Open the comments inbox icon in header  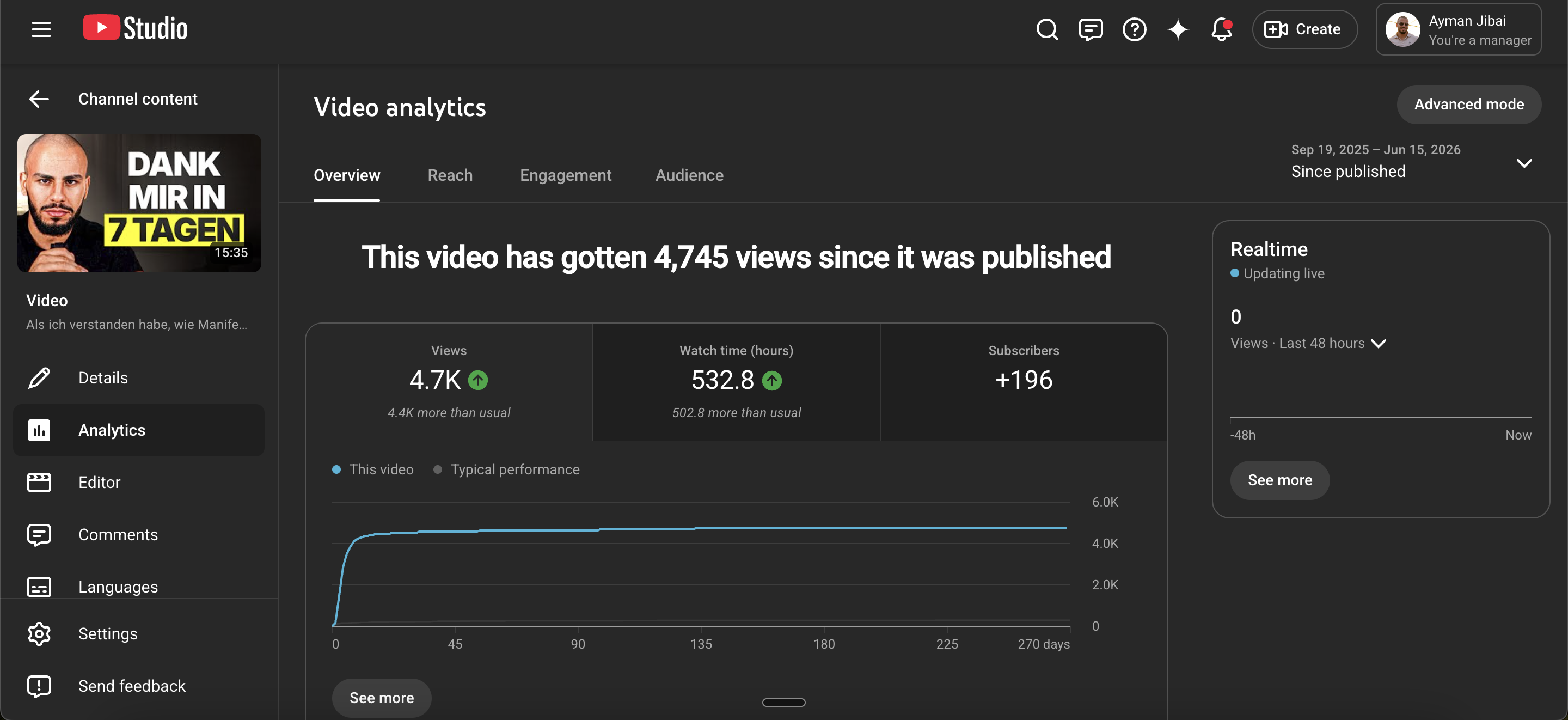point(1090,29)
